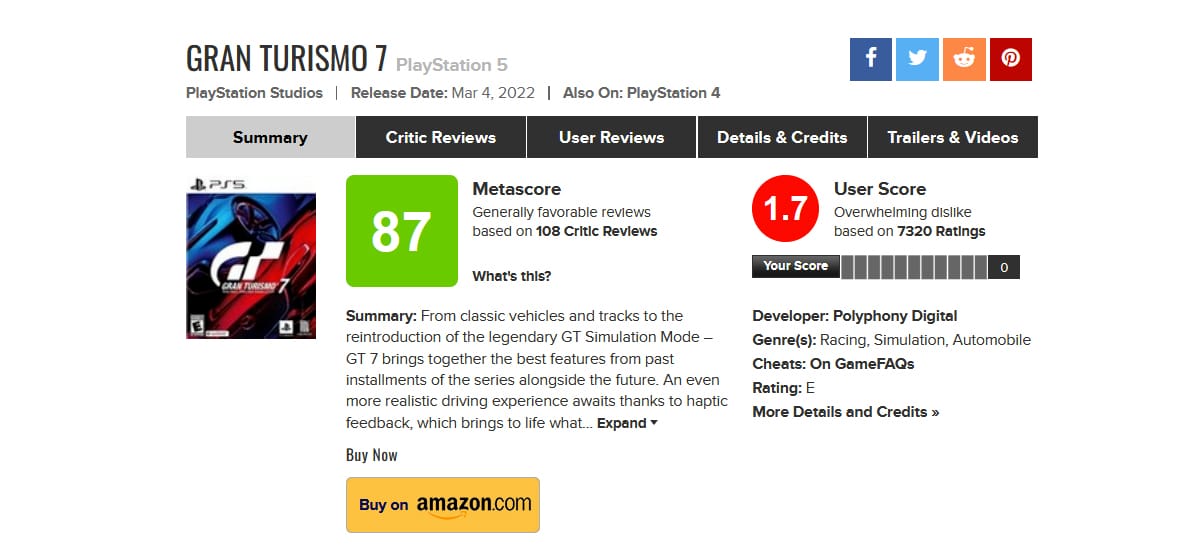Click the What's this? link
Viewport: 1200px width, 551px height.
click(x=511, y=276)
